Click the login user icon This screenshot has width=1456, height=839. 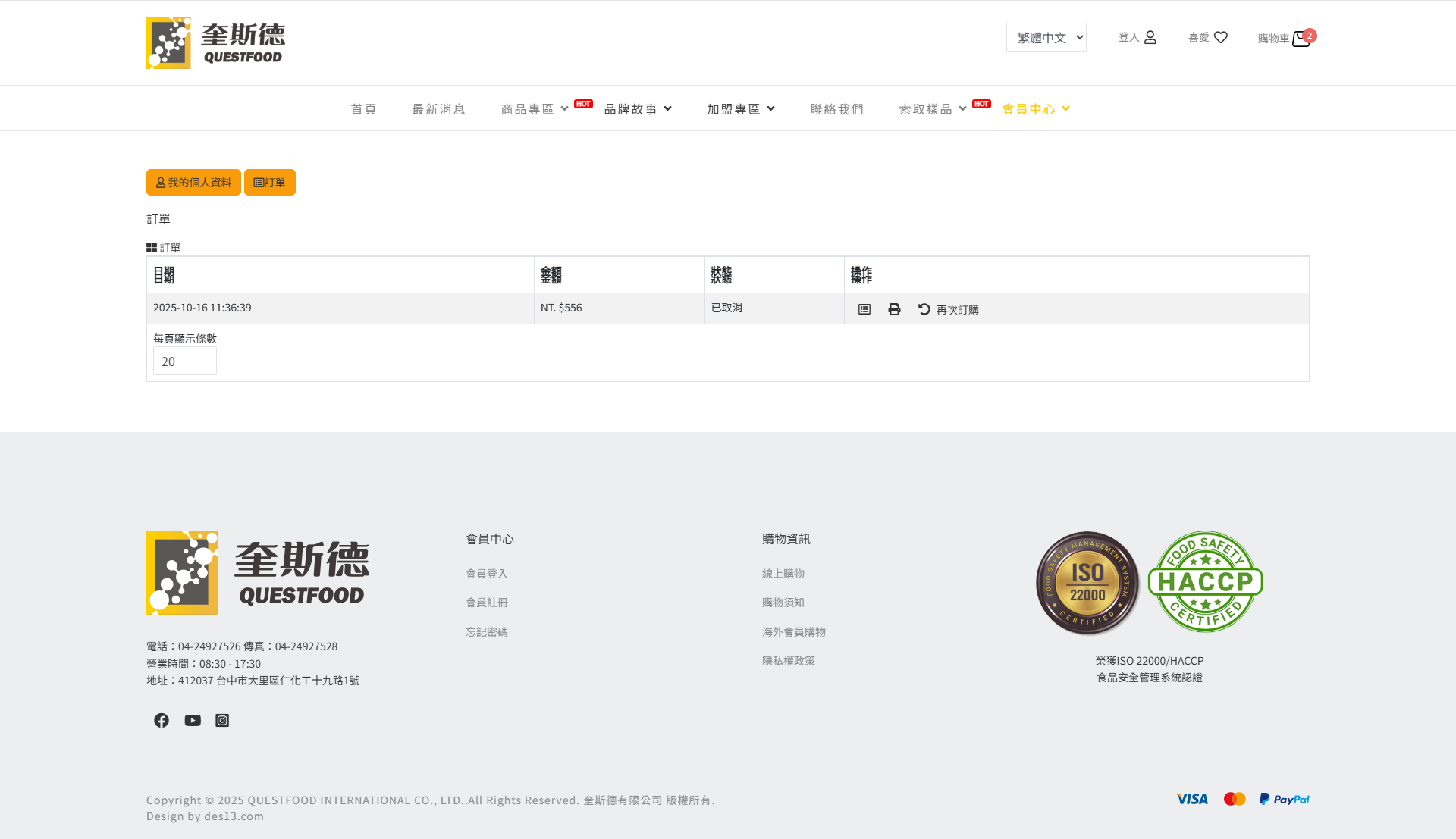(x=1150, y=37)
